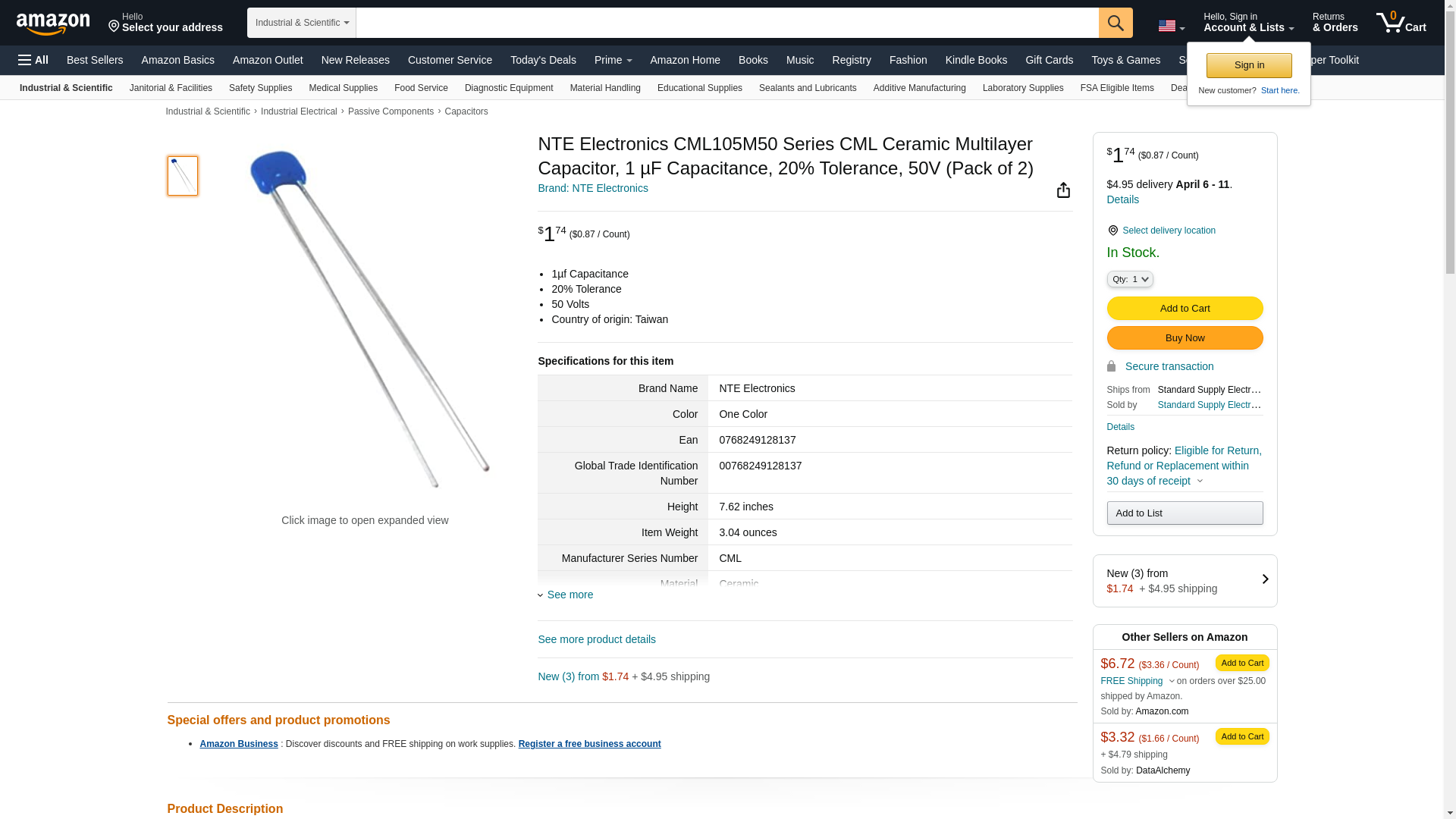The height and width of the screenshot is (819, 1456).
Task: Click the search magnifier button
Action: tap(1115, 23)
